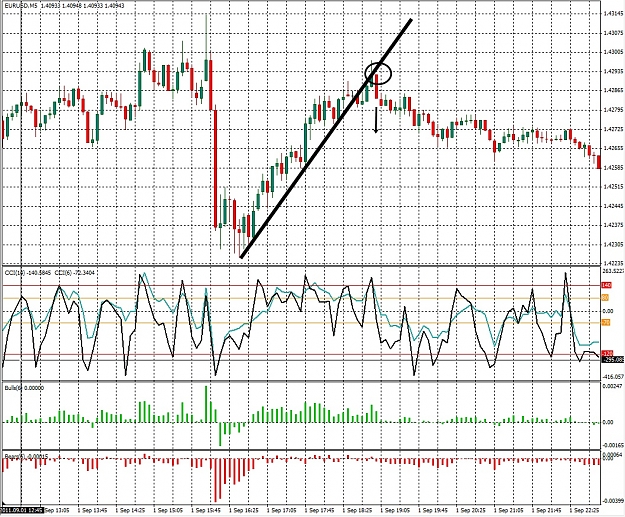This screenshot has width=625, height=517.
Task: Select the orange 80 CCI level tag
Action: [x=605, y=298]
